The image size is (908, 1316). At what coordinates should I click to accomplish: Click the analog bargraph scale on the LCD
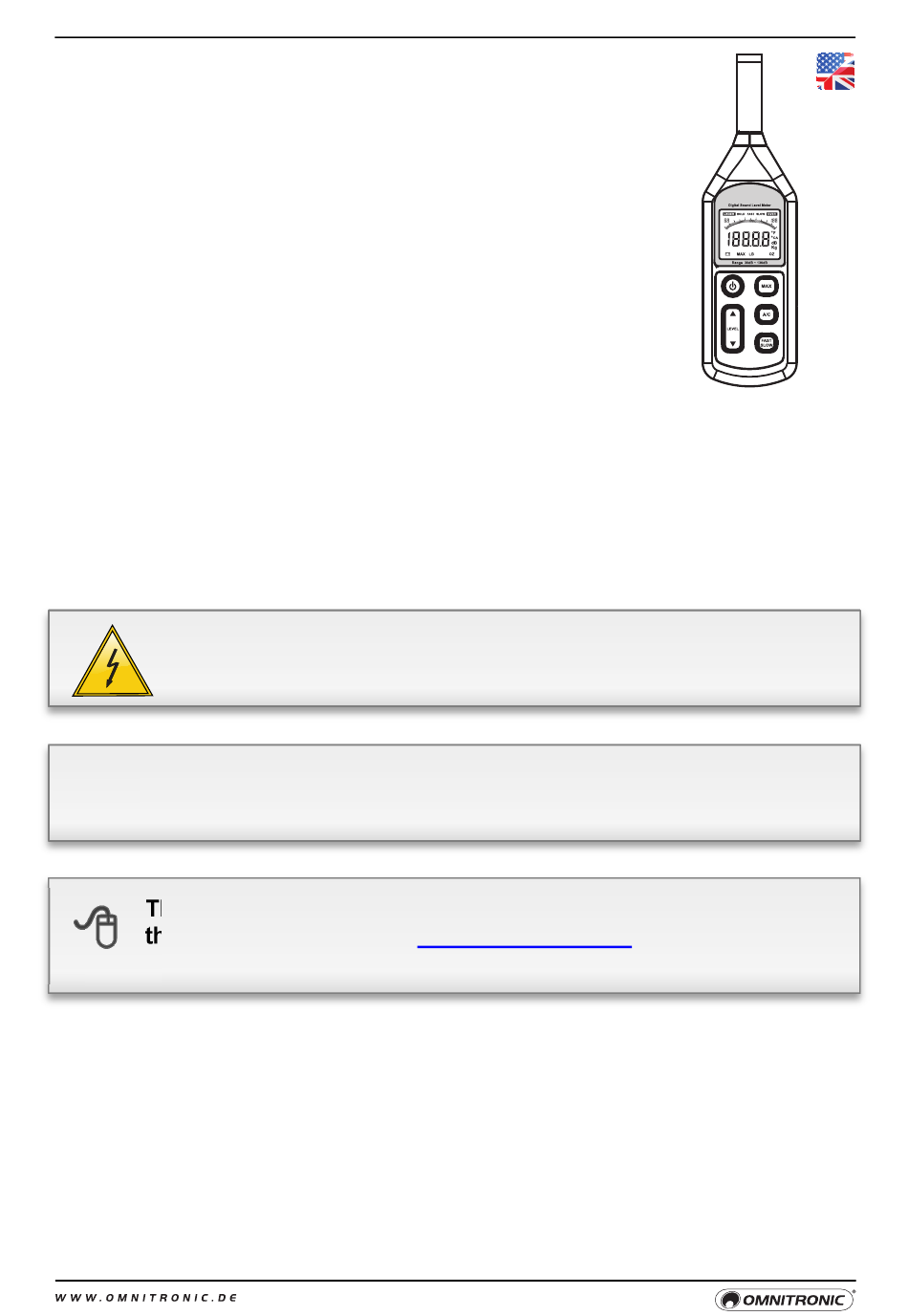pyautogui.click(x=750, y=222)
